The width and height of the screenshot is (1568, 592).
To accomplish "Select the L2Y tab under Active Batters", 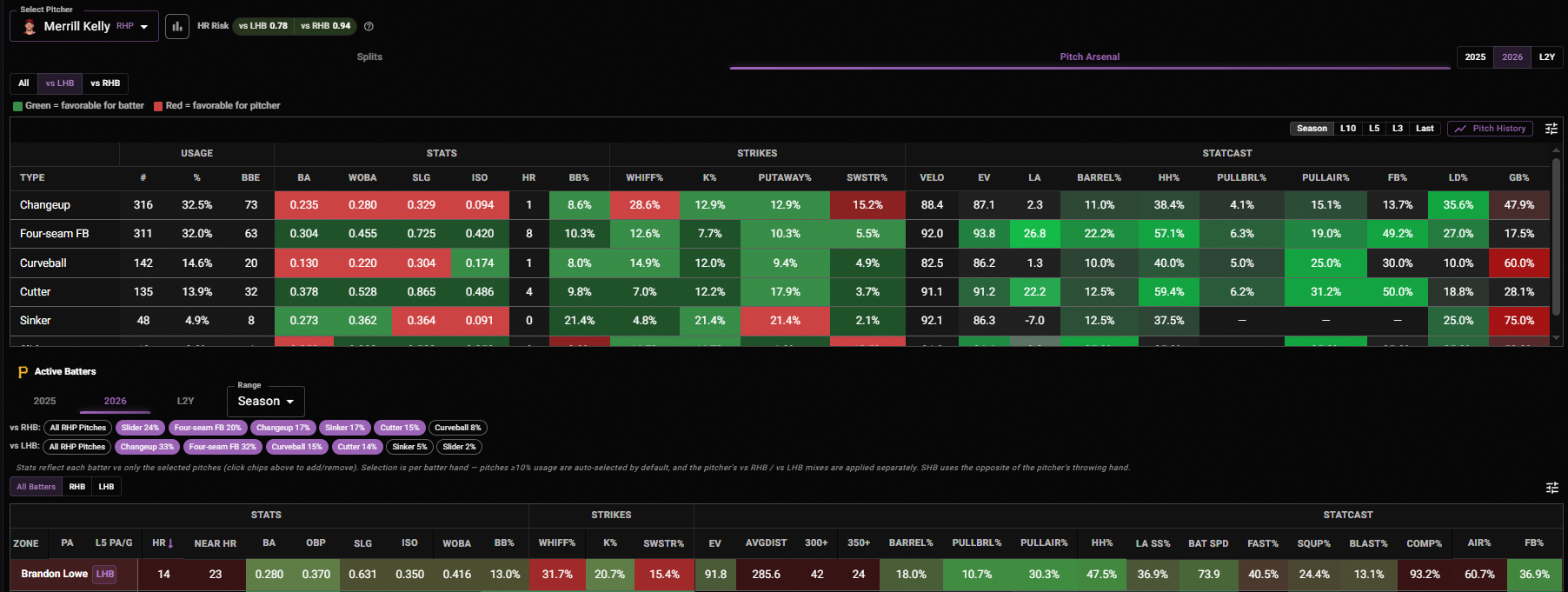I will [185, 401].
